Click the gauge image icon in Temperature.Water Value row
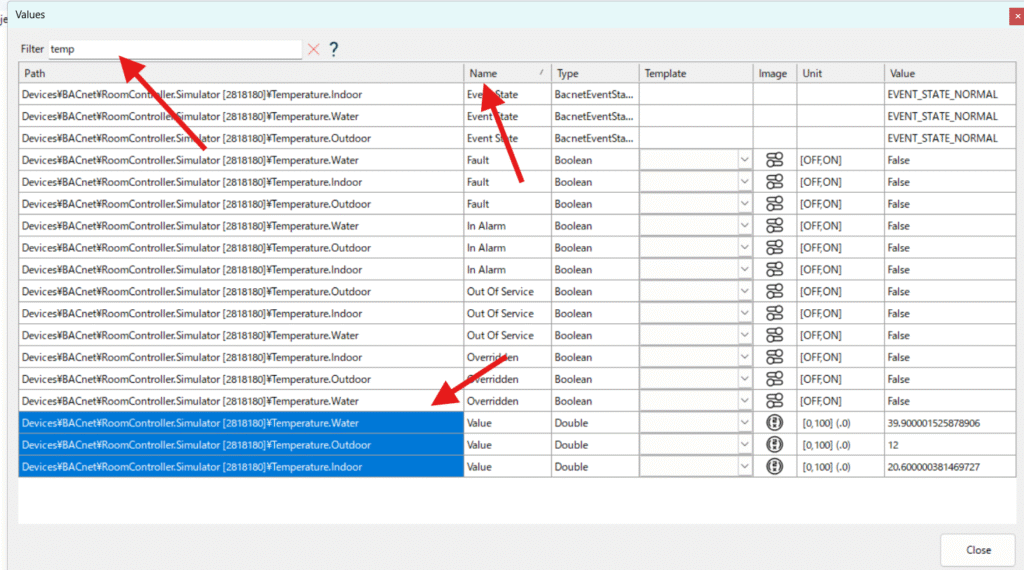 click(x=774, y=423)
